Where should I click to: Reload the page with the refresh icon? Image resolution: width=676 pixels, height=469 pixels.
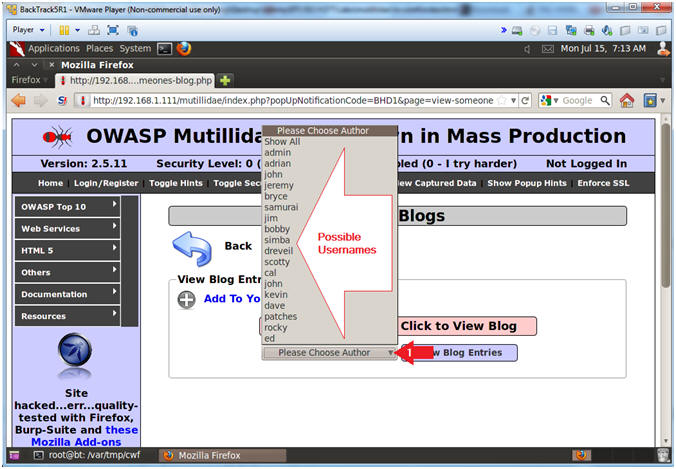pyautogui.click(x=525, y=101)
